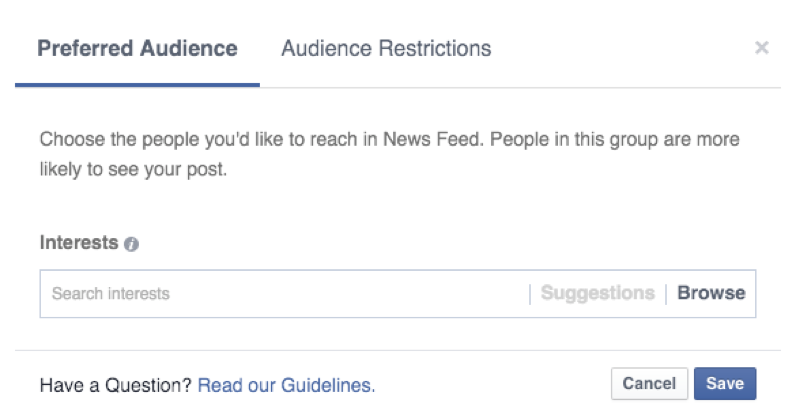Click the greyed-out Suggestions option
This screenshot has height=415, width=796.
[597, 293]
